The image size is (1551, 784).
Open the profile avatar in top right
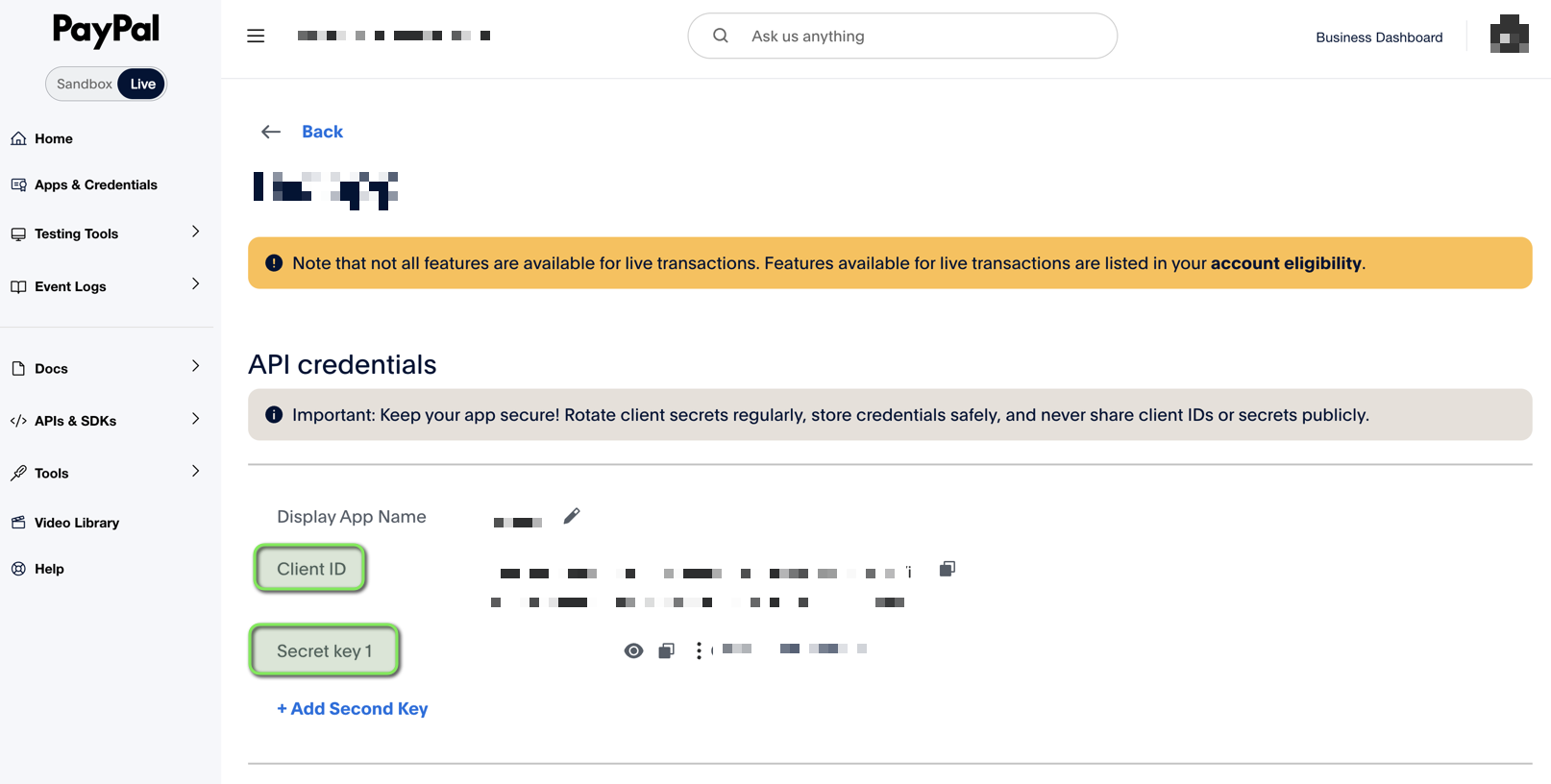pos(1509,36)
